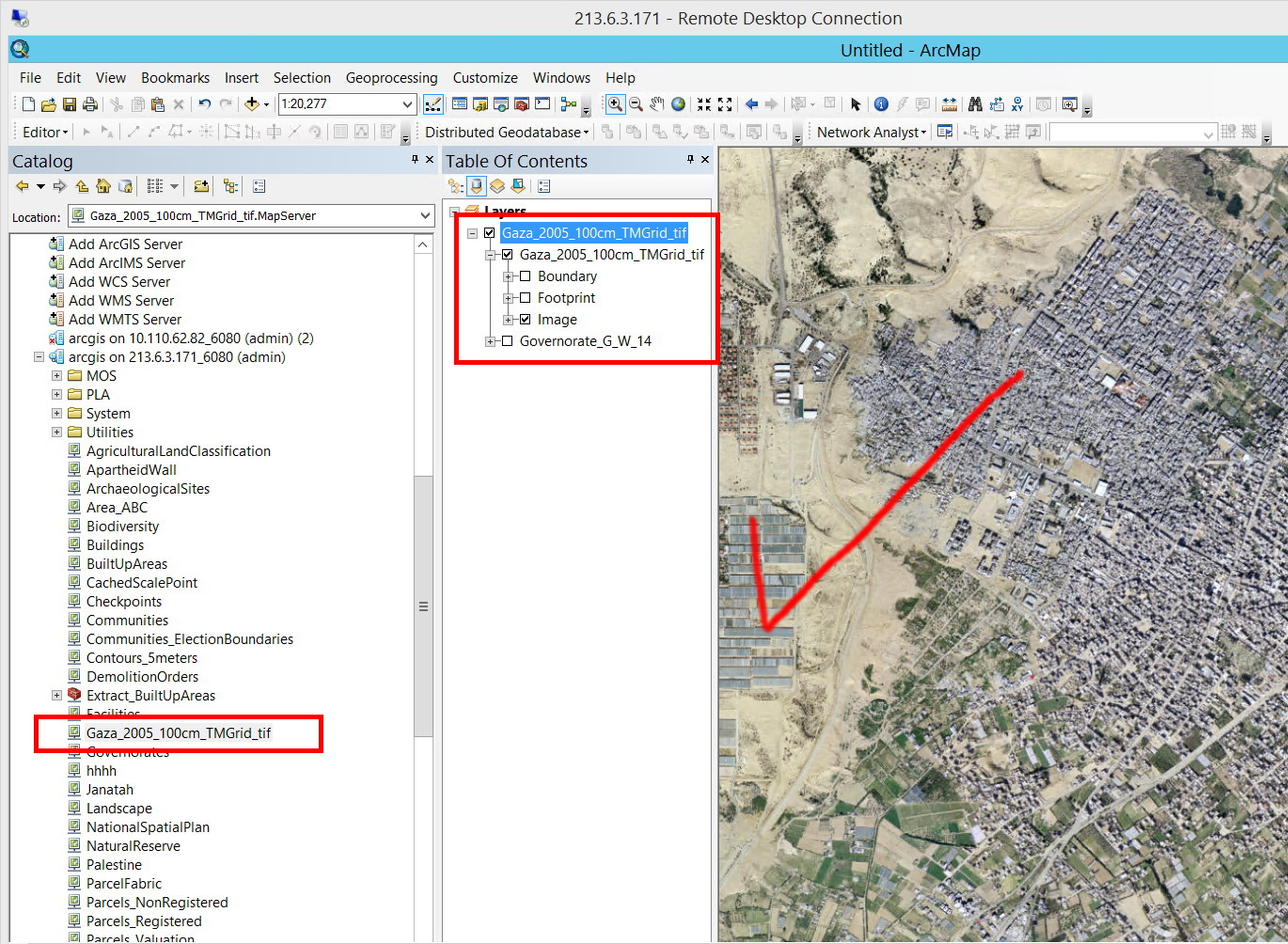Open the Selection menu
The width and height of the screenshot is (1288, 944).
pos(302,78)
